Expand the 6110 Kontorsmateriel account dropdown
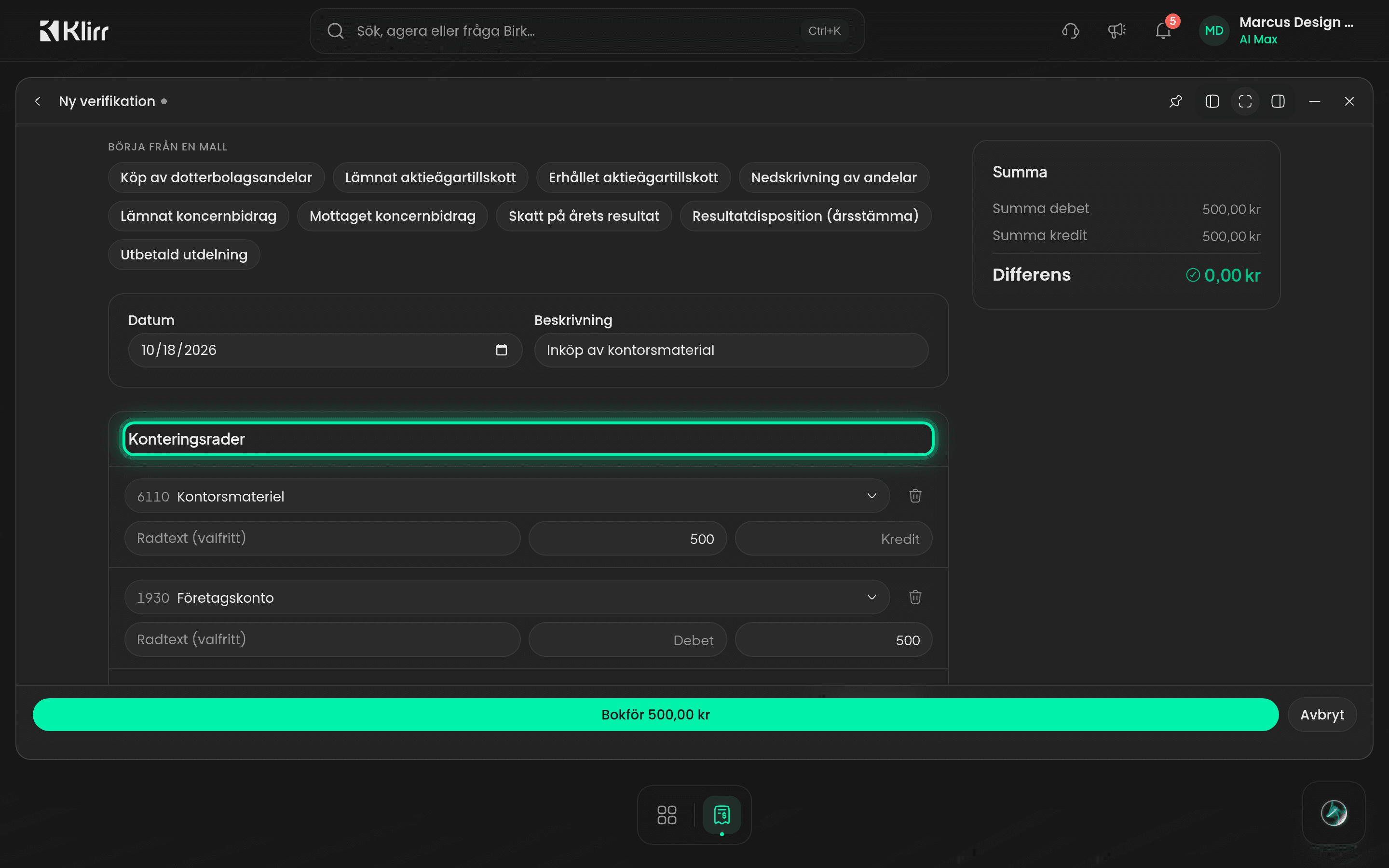 coord(872,496)
